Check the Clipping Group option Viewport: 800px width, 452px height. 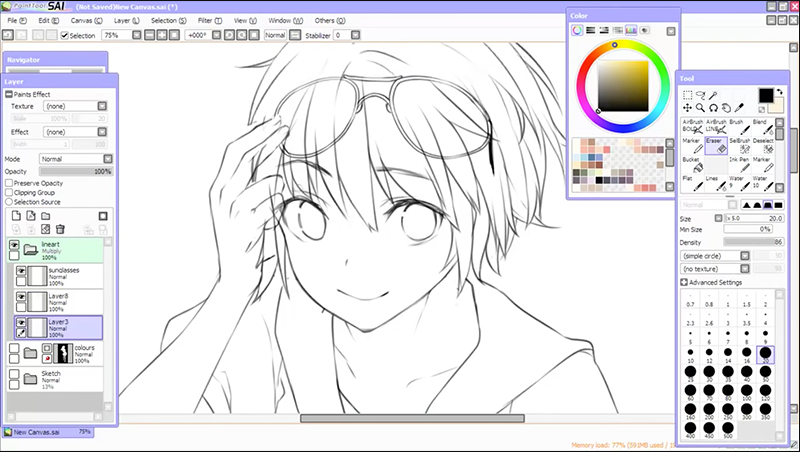[x=9, y=193]
